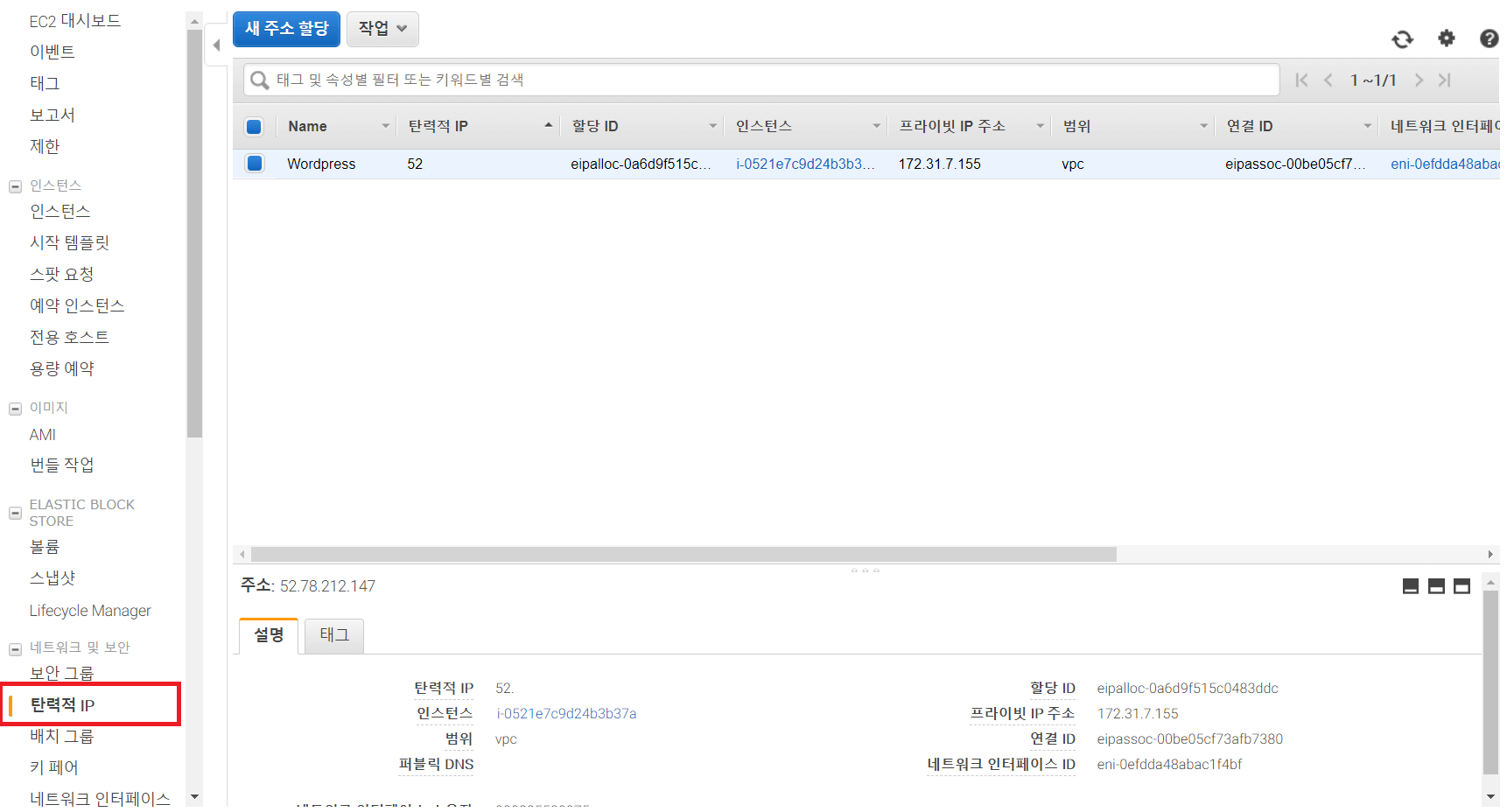The height and width of the screenshot is (812, 1507).
Task: Go to the first page icon
Action: pyautogui.click(x=1301, y=80)
